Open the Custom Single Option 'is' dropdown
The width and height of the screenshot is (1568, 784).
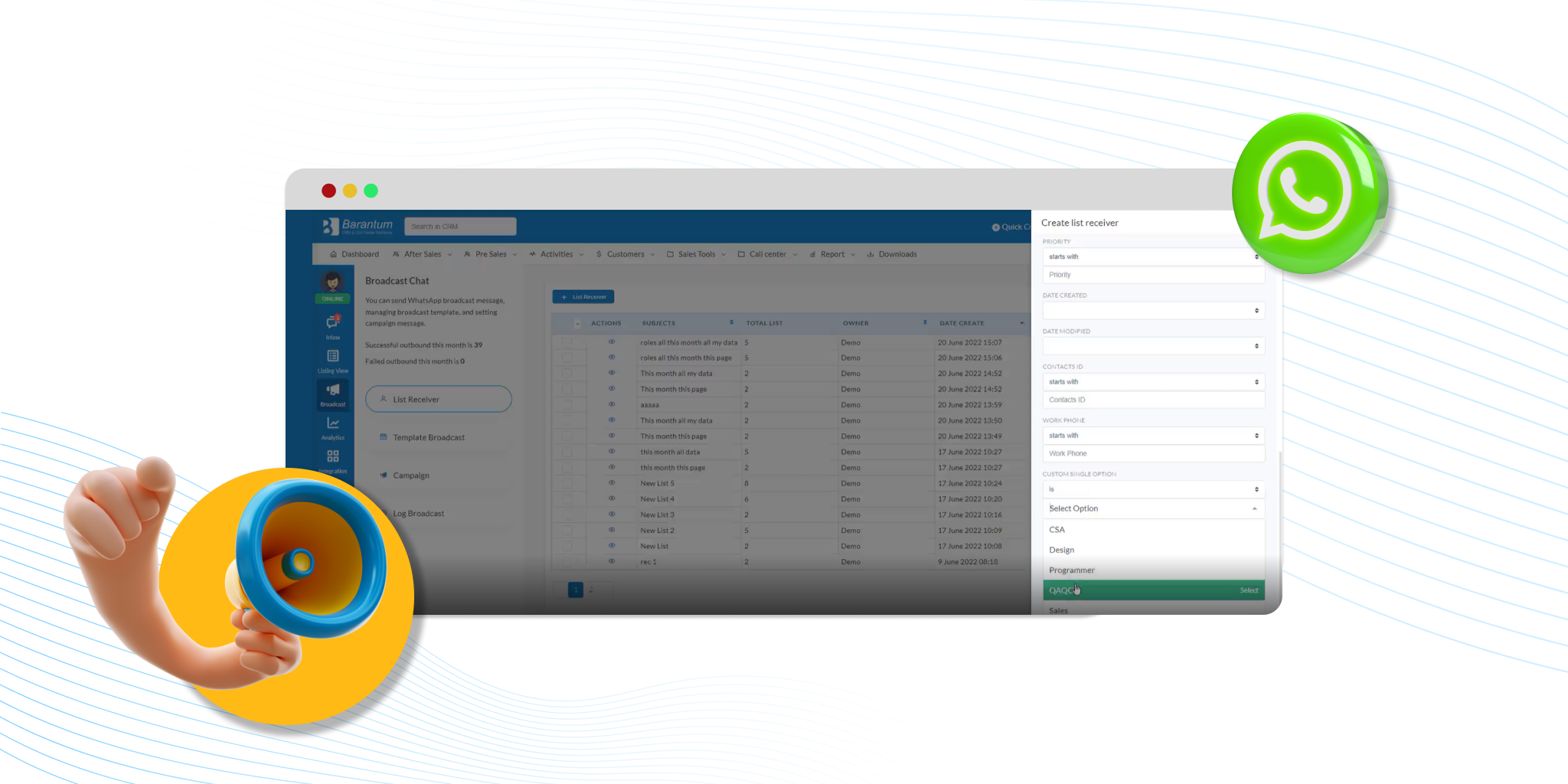(x=1153, y=489)
